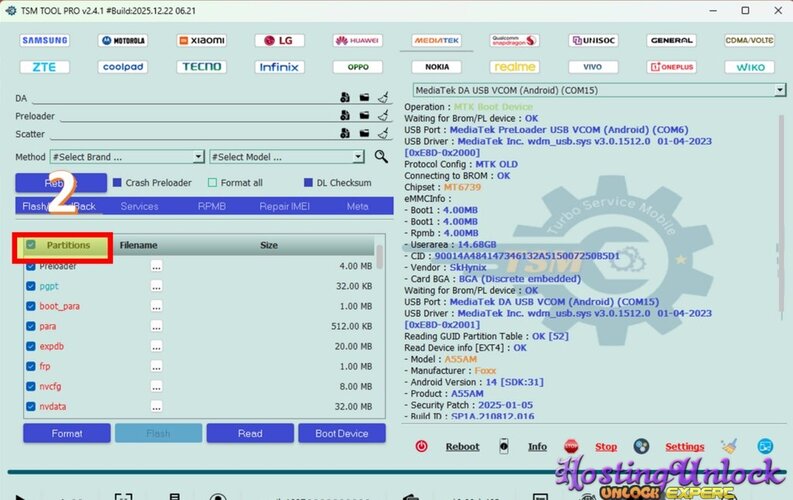Click the Format button
The image size is (793, 500).
(x=67, y=433)
